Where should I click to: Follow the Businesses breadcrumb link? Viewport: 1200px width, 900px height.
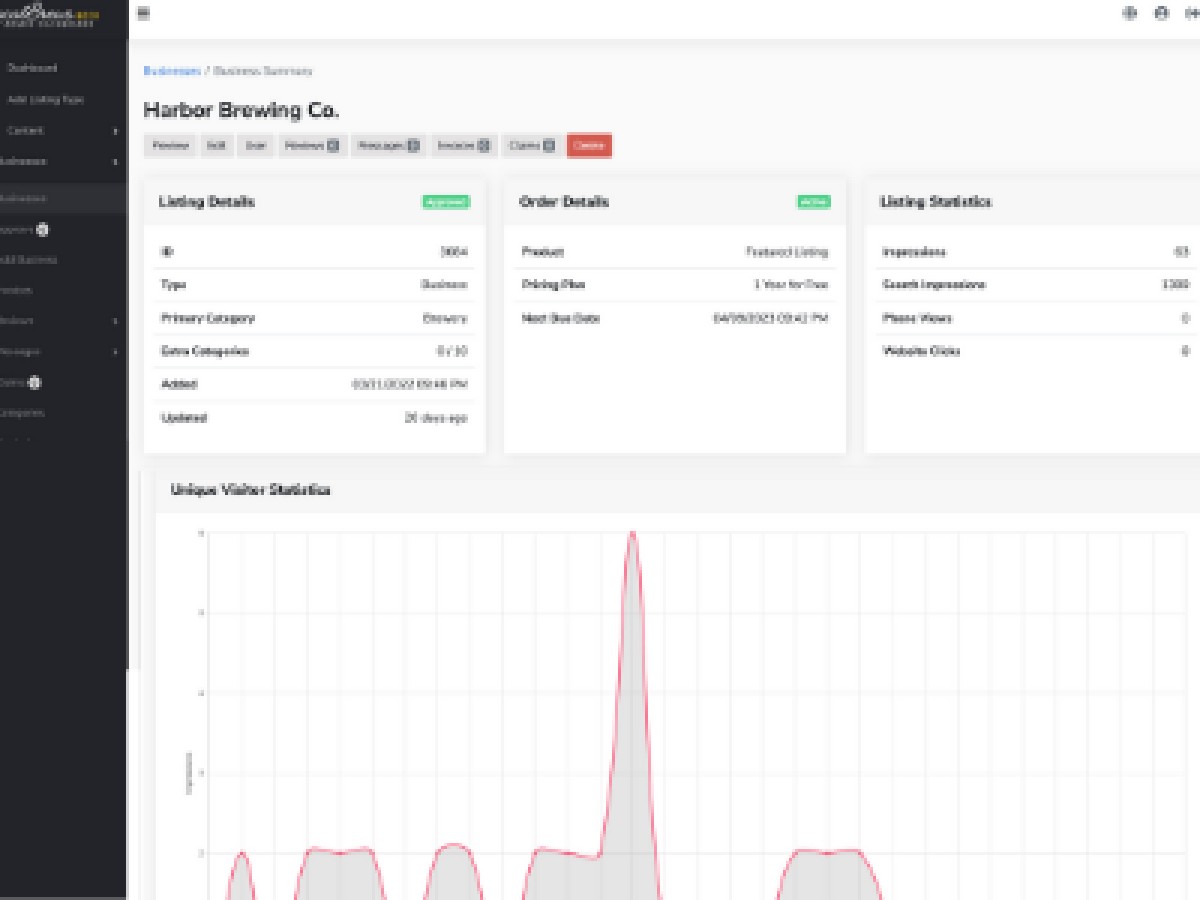pos(172,71)
